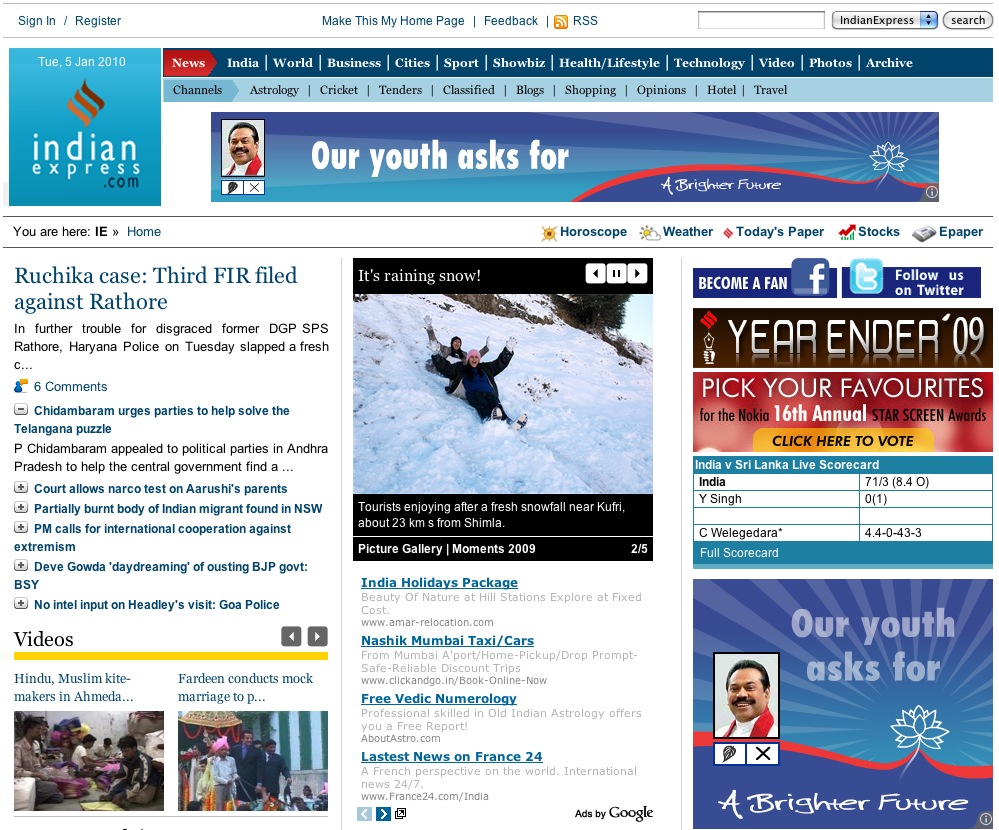Open the kite-makers video thumbnail

point(89,761)
